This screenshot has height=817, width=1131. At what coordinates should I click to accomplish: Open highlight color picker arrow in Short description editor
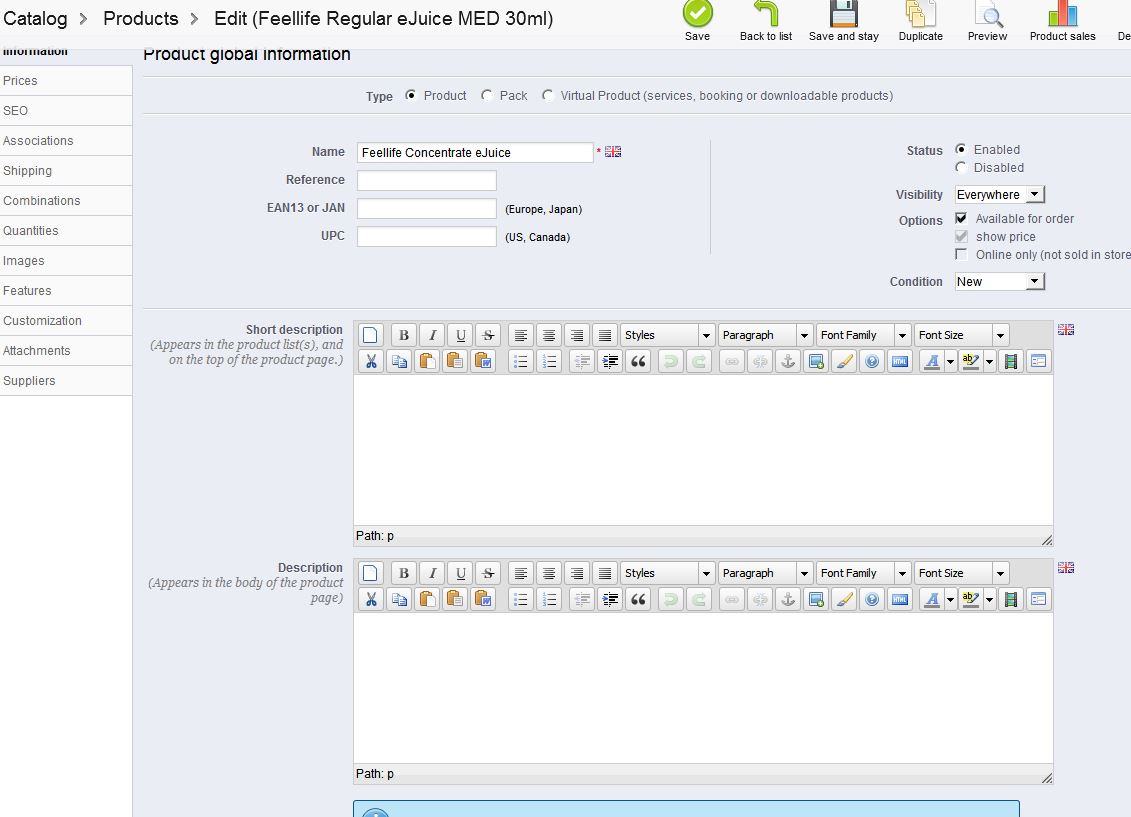[989, 361]
